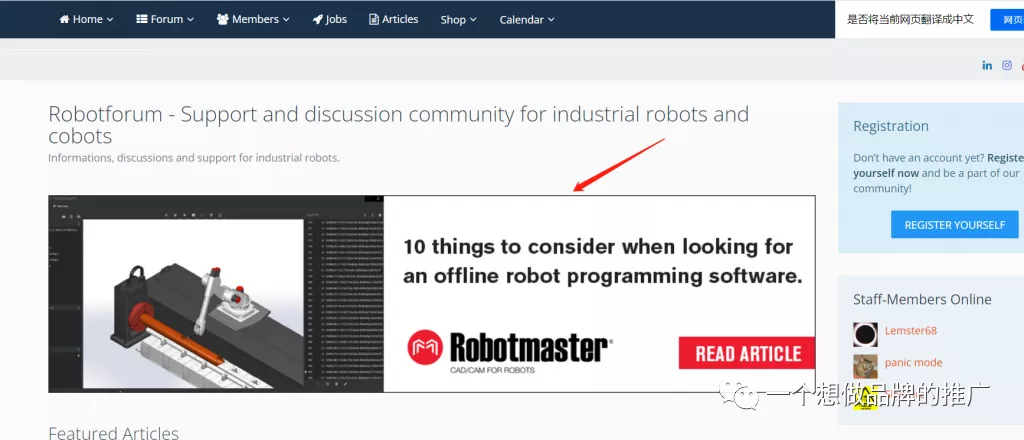The height and width of the screenshot is (440, 1024).
Task: Open the Members menu
Action: 253,19
